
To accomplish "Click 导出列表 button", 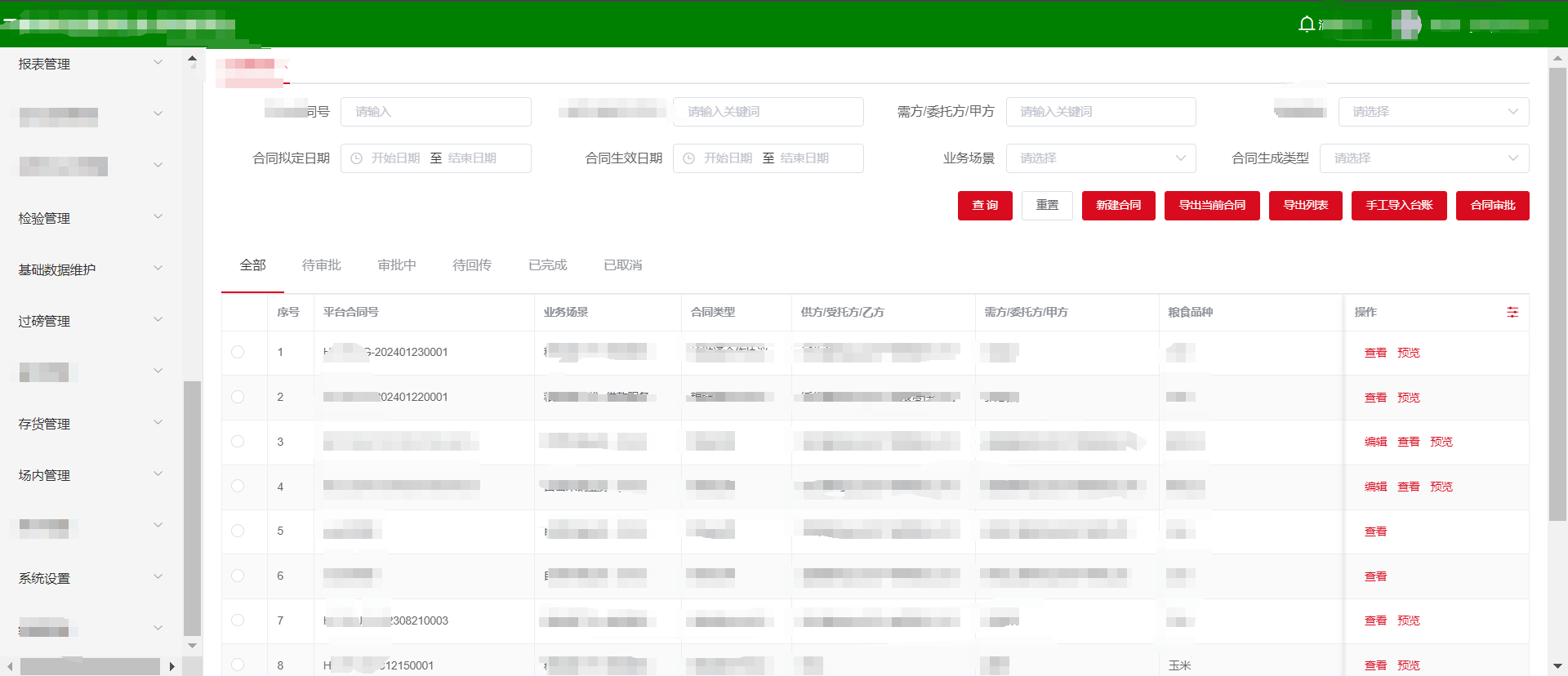I will click(x=1306, y=206).
